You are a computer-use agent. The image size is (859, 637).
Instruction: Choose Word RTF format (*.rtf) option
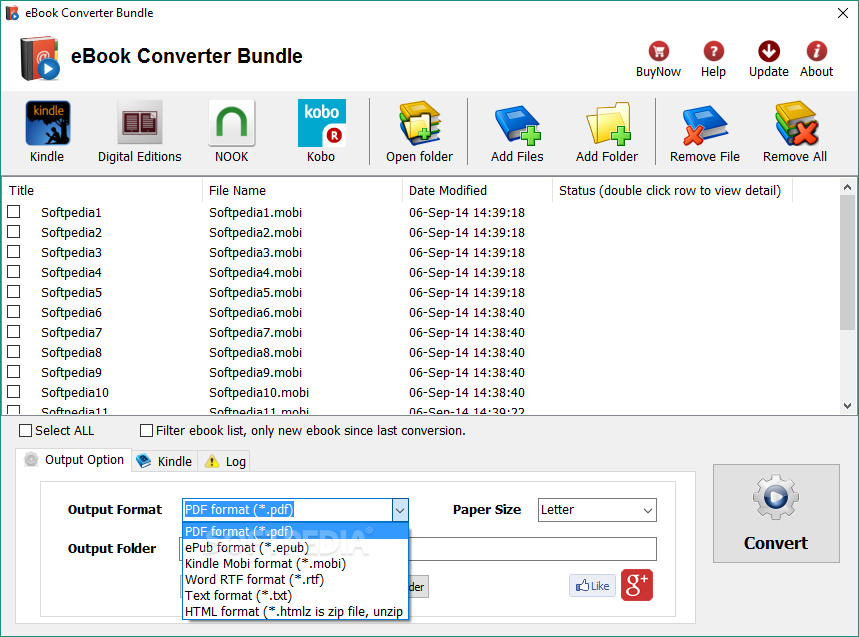click(x=295, y=579)
